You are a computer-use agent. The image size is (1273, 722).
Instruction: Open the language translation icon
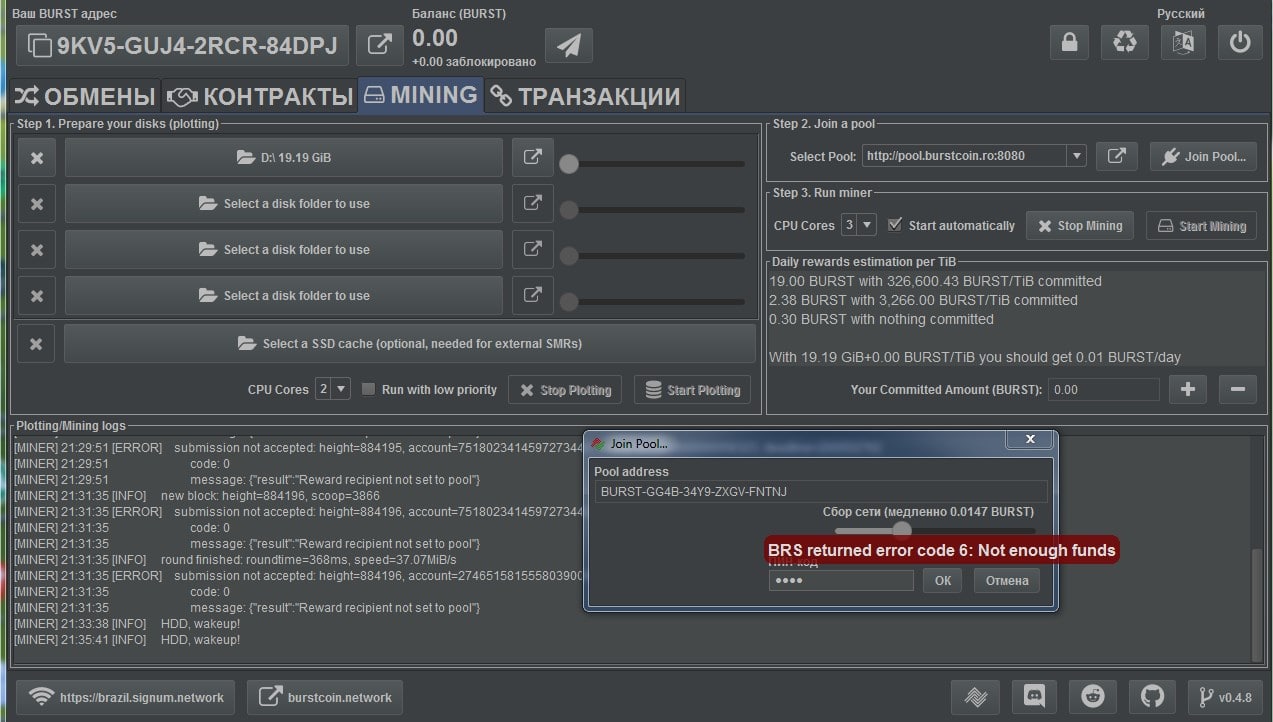pyautogui.click(x=1183, y=43)
